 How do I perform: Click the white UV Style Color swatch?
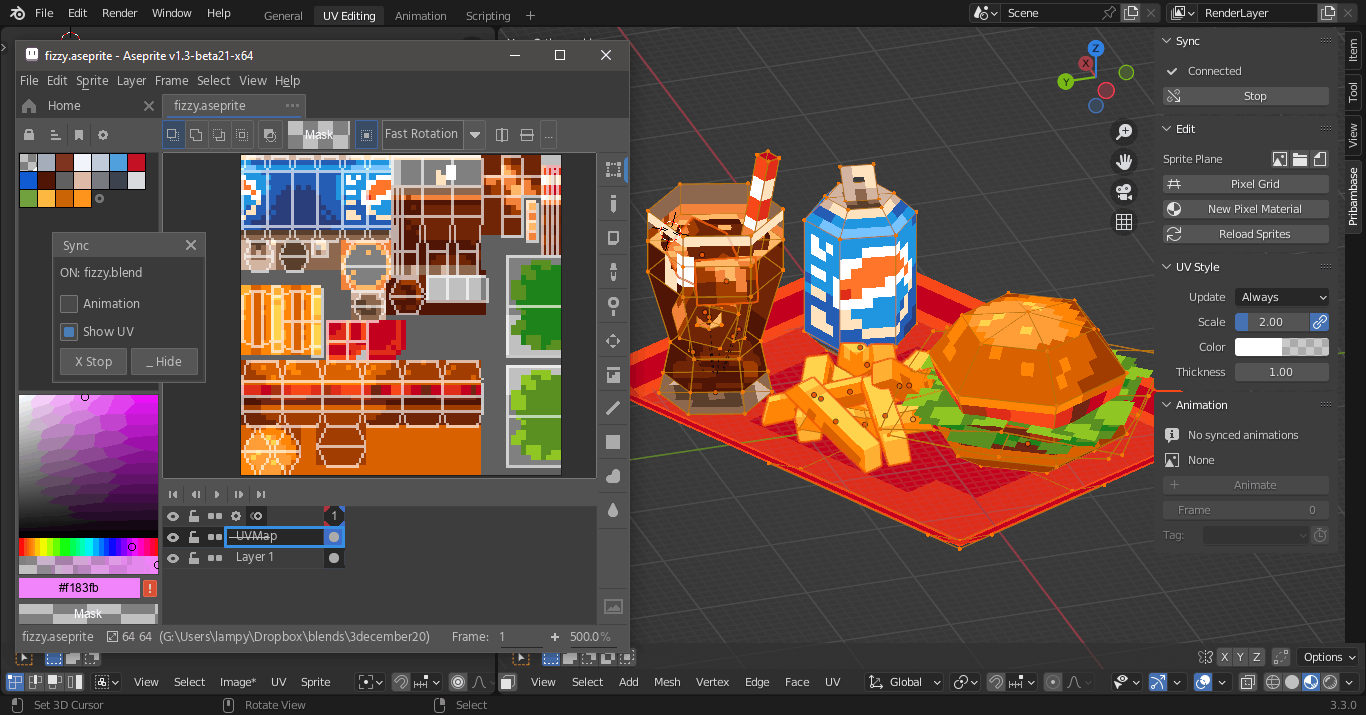(1282, 347)
